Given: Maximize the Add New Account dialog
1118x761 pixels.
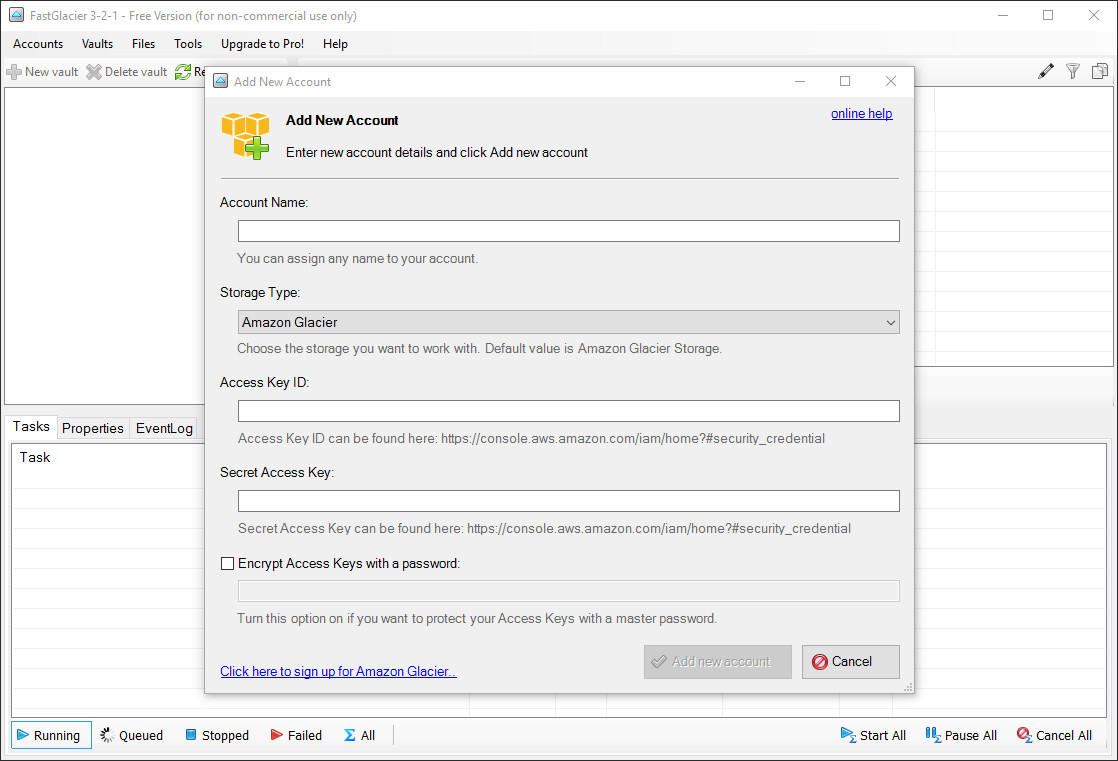Looking at the screenshot, I should coord(845,81).
